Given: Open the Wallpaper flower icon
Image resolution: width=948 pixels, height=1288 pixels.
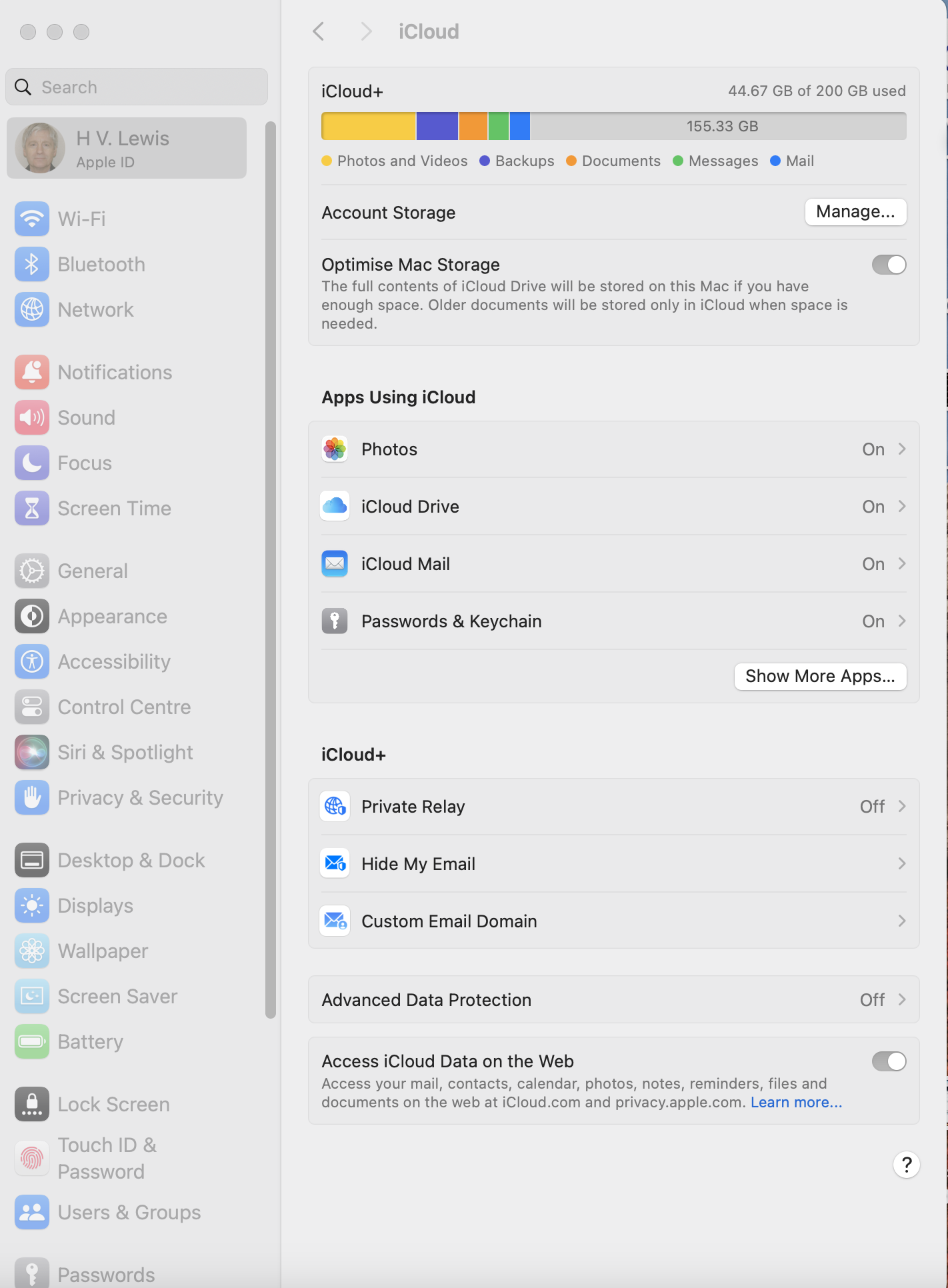Looking at the screenshot, I should tap(32, 951).
